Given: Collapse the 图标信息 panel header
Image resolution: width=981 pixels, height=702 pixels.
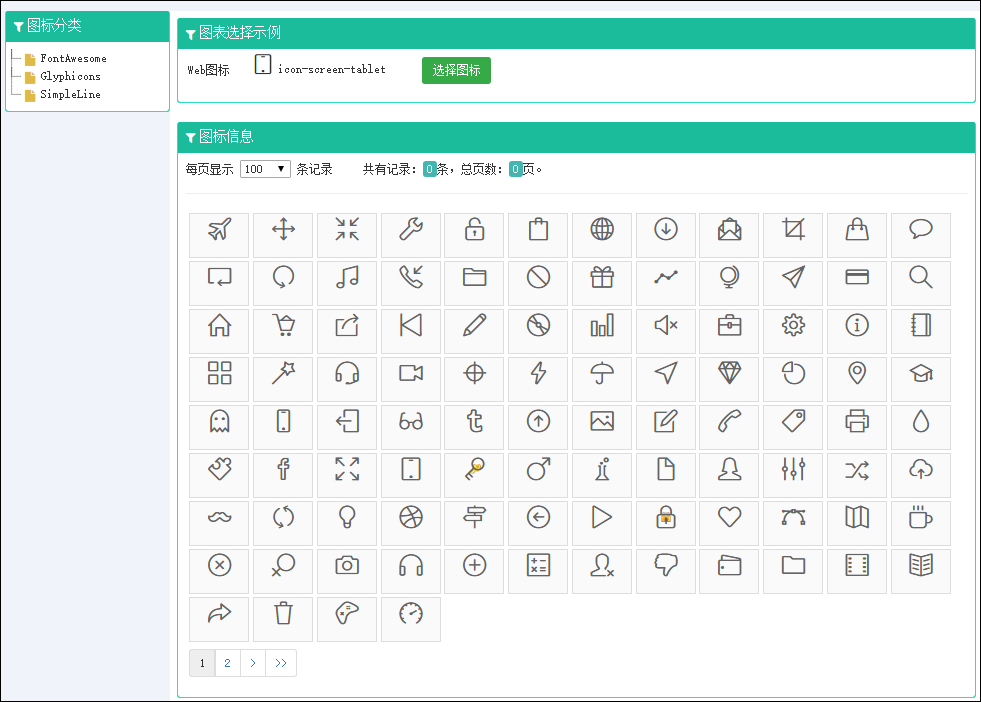Looking at the screenshot, I should pos(576,137).
